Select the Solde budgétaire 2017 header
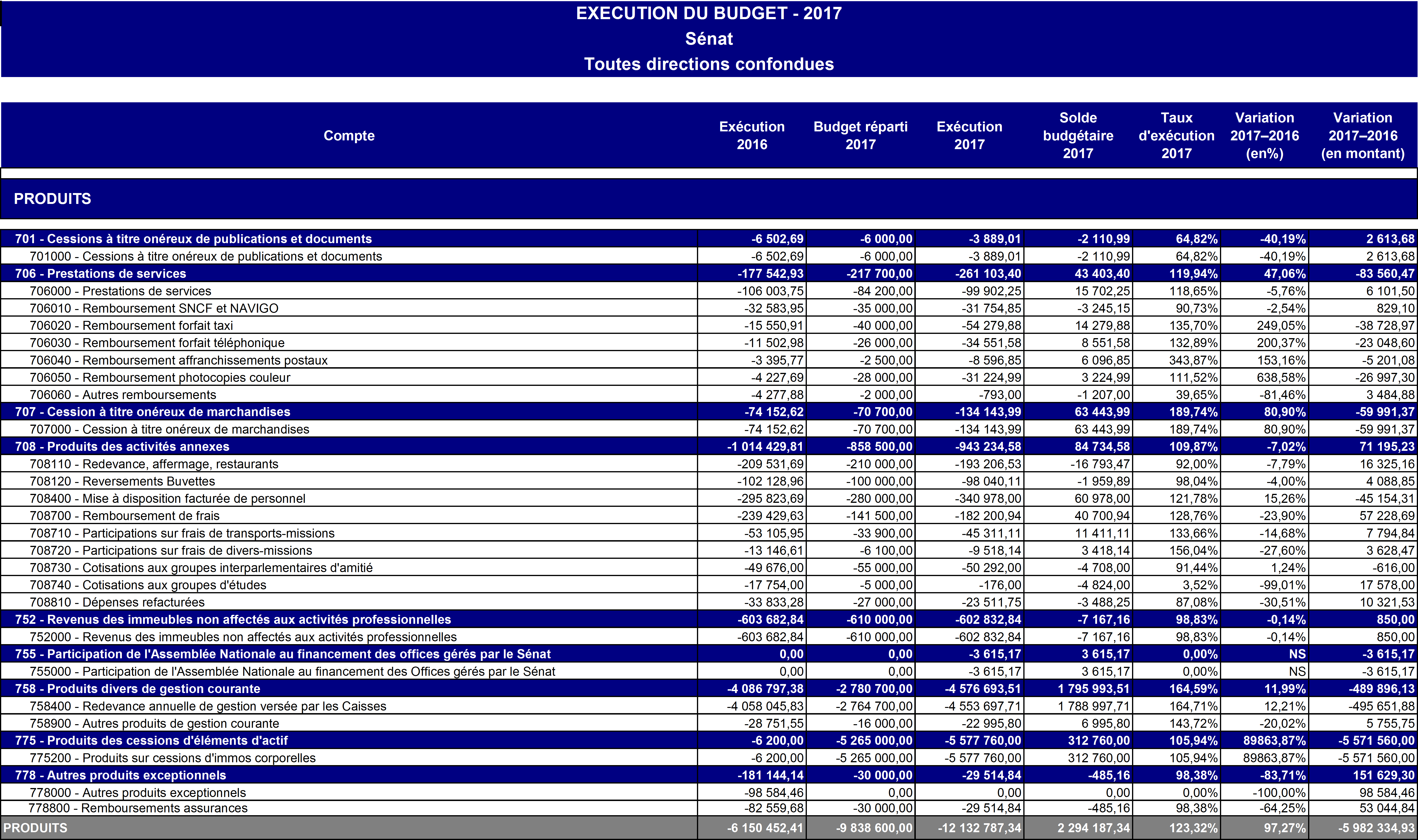This screenshot has width=1418, height=840. 1078,135
